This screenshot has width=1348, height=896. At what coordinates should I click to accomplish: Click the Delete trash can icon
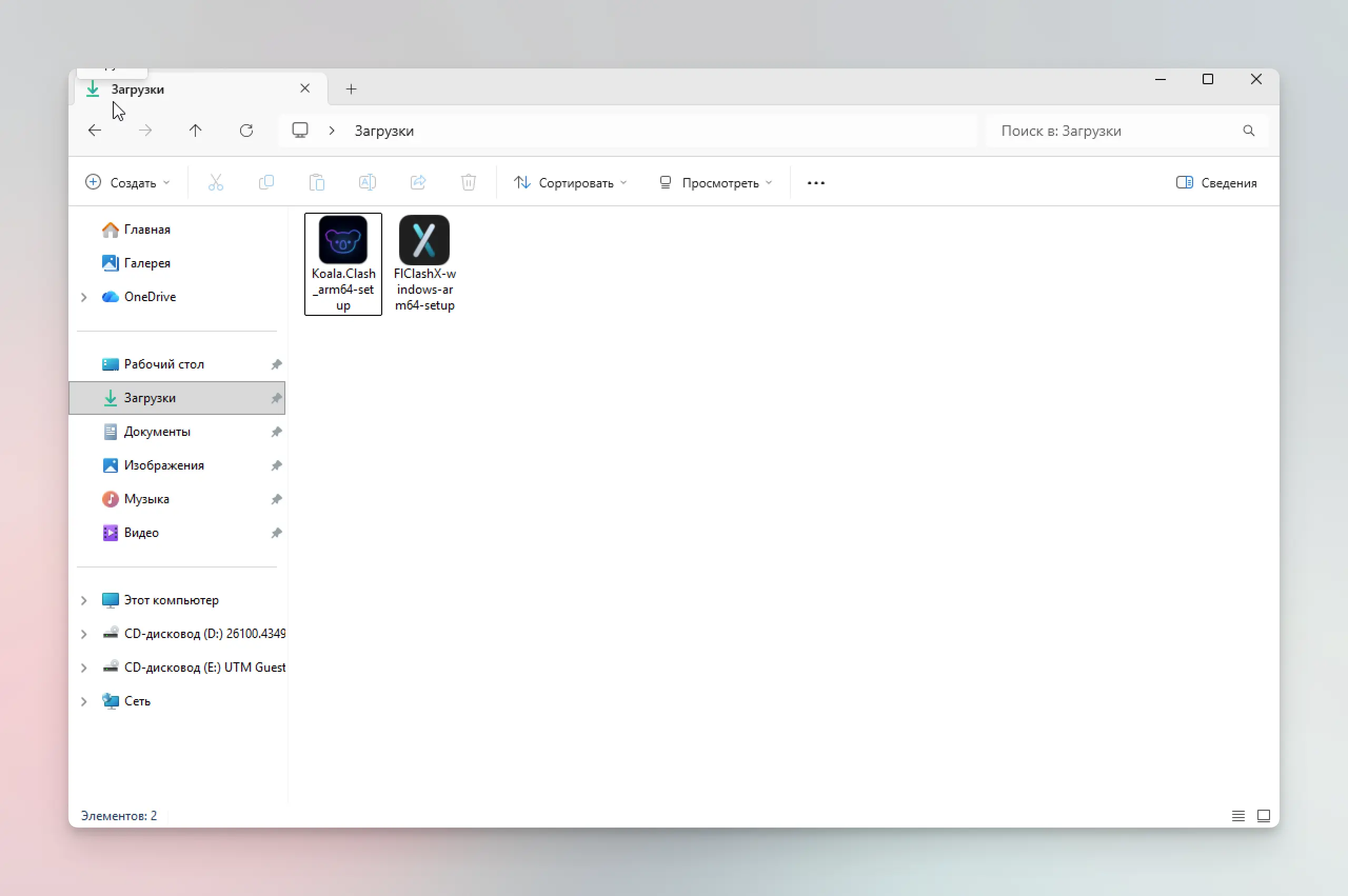[468, 183]
